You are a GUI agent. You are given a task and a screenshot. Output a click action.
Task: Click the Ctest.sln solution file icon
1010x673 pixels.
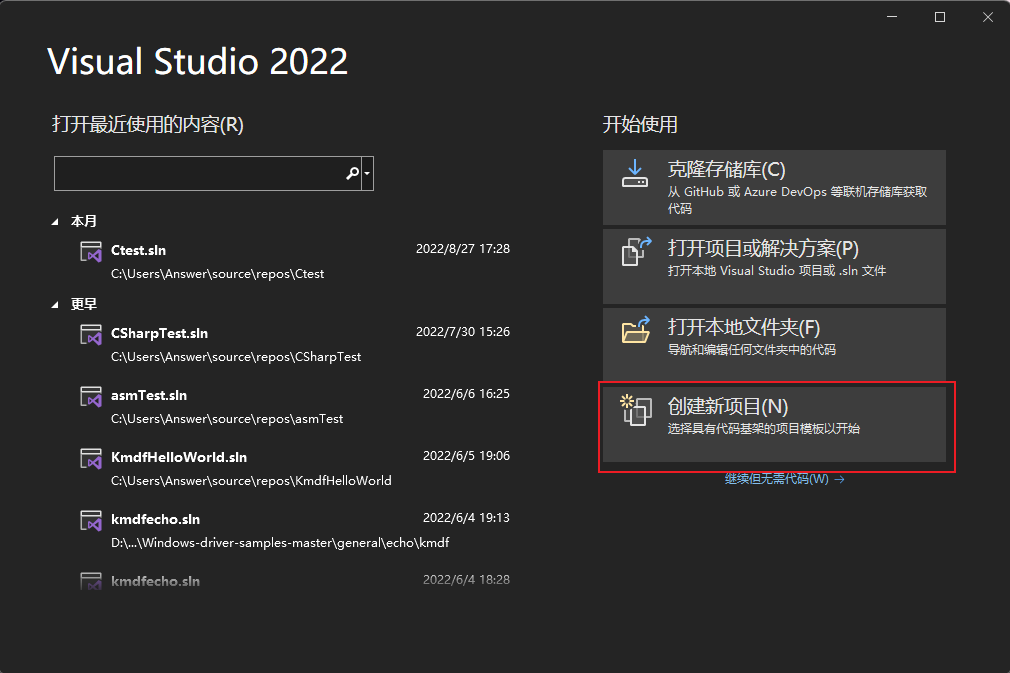point(92,252)
